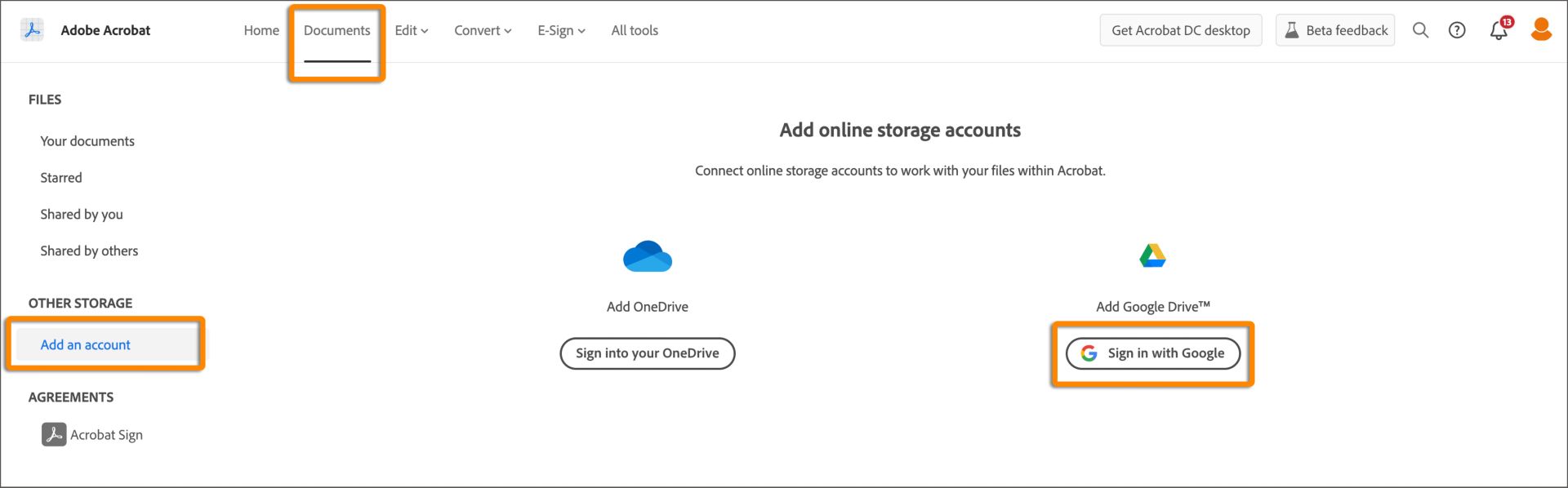Viewport: 1568px width, 488px height.
Task: Click the OneDrive cloud icon
Action: click(x=647, y=256)
